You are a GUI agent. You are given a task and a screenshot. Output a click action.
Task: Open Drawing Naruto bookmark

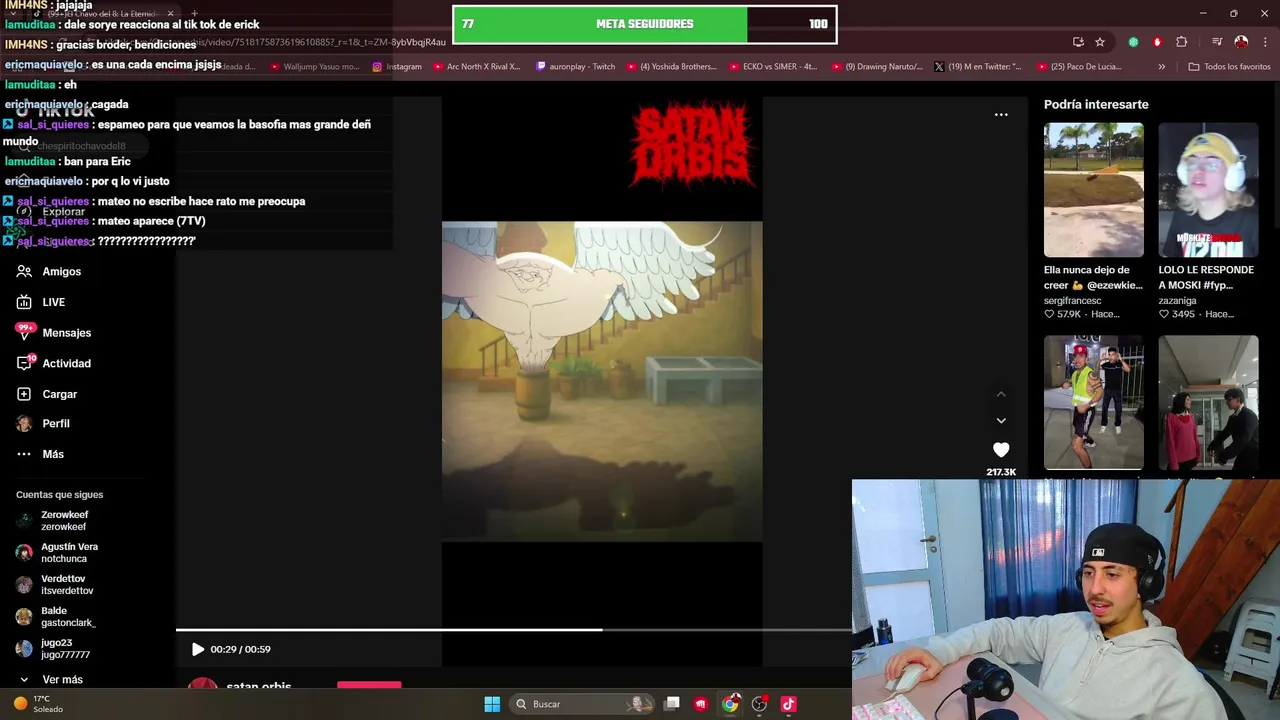pos(878,67)
